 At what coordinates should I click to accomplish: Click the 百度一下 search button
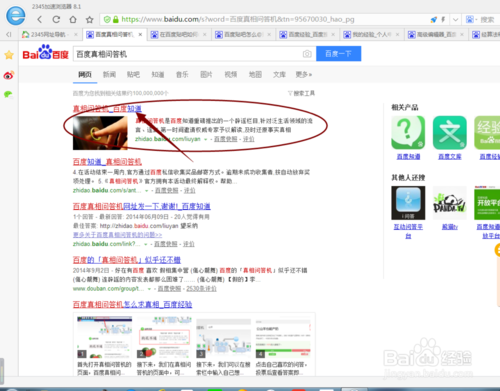pos(338,54)
